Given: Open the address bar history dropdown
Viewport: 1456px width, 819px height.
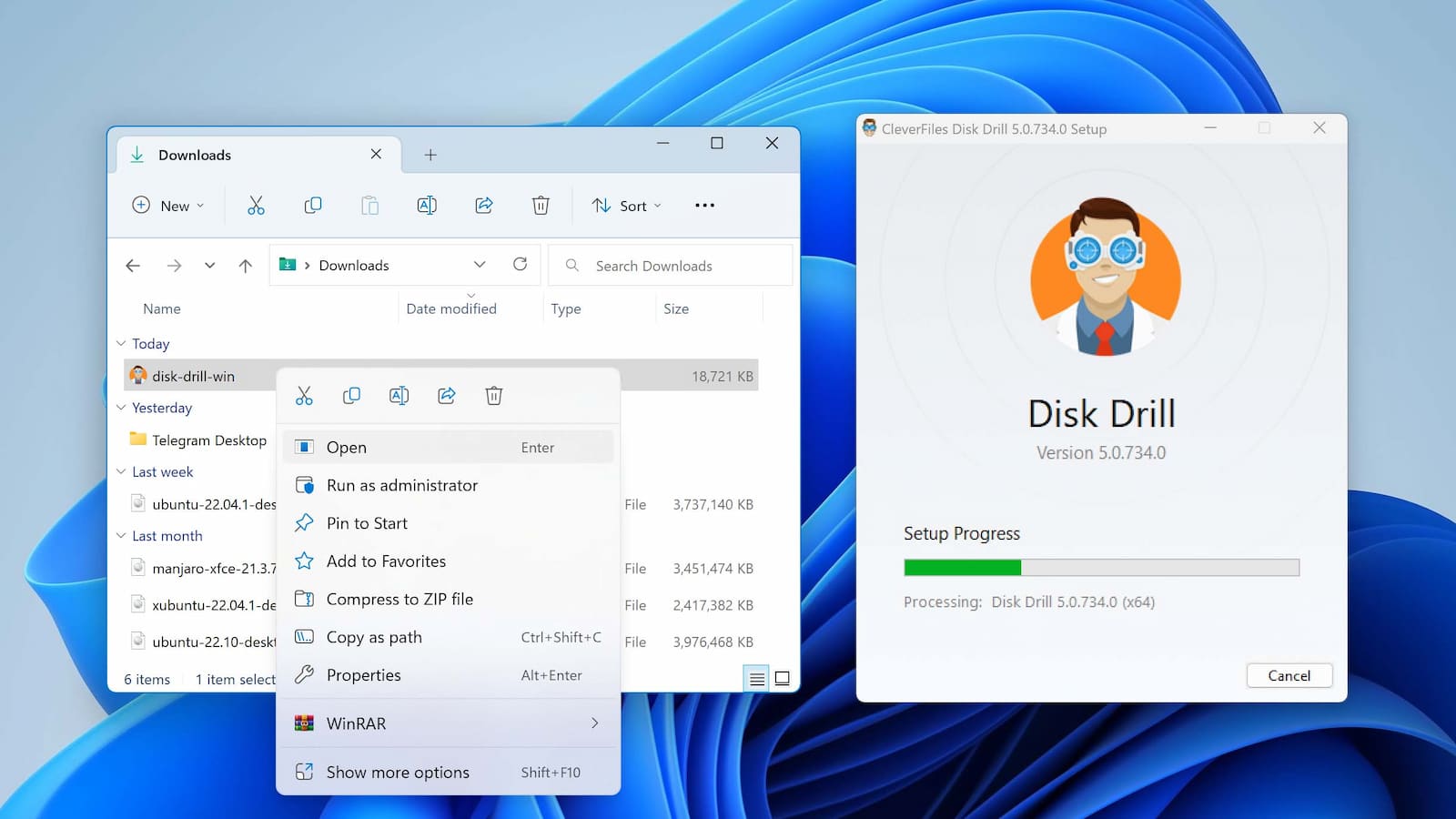Looking at the screenshot, I should (x=480, y=265).
